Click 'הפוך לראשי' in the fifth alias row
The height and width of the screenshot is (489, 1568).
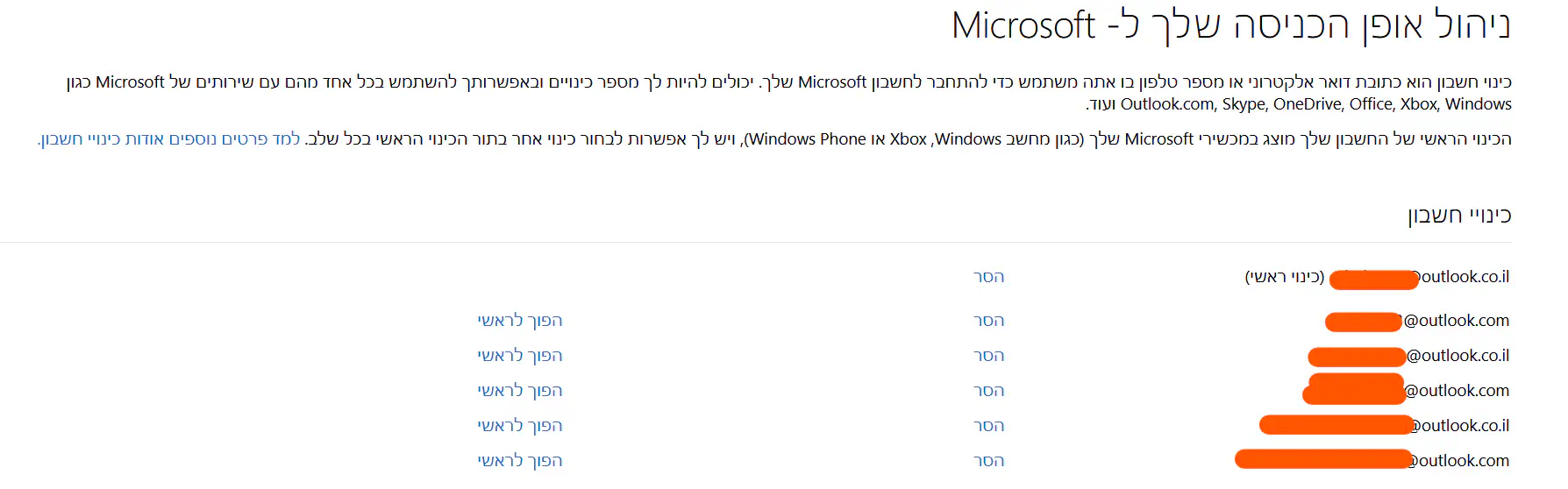[x=520, y=426]
